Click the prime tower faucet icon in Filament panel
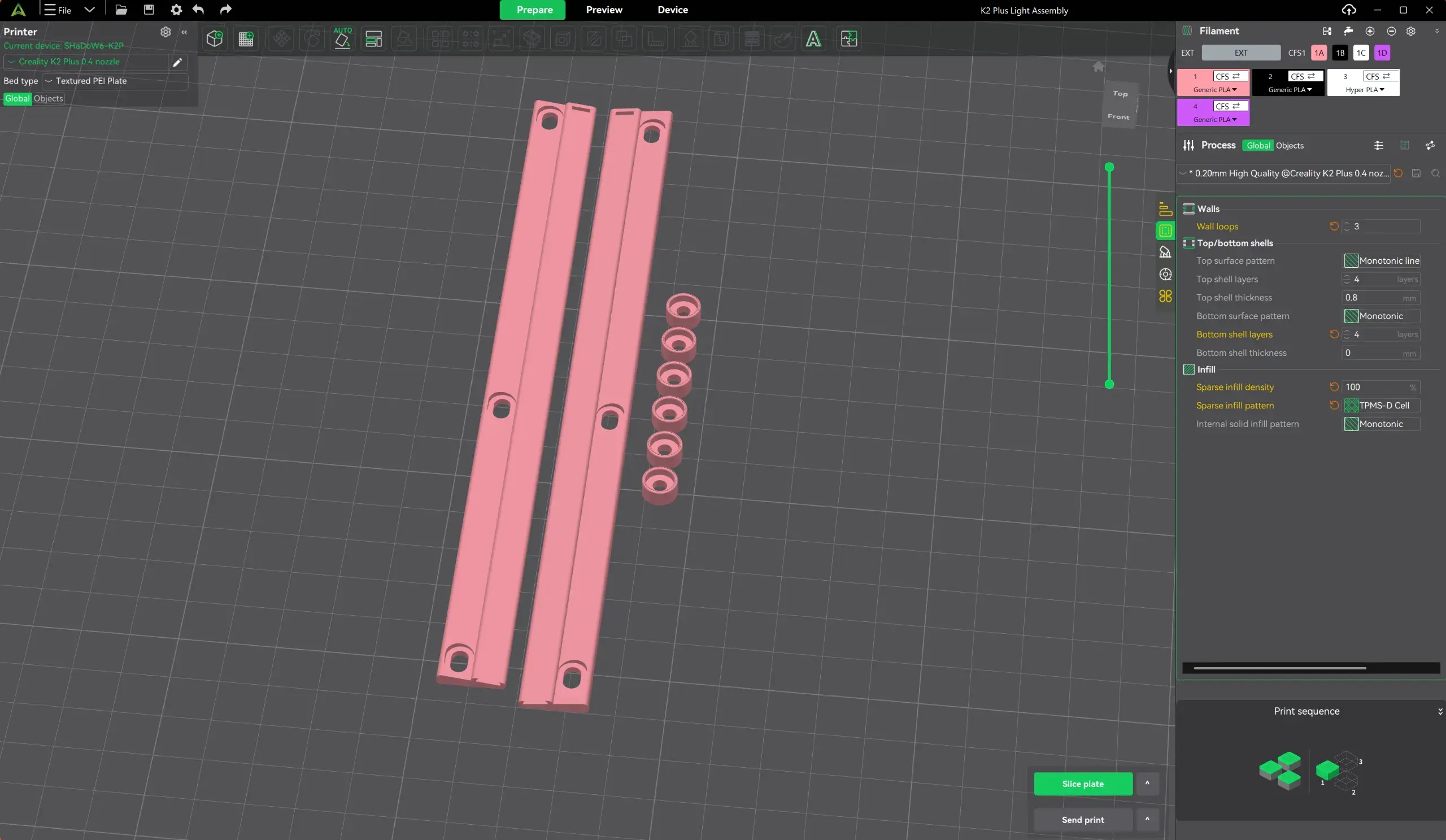This screenshot has height=840, width=1446. pos(1348,31)
